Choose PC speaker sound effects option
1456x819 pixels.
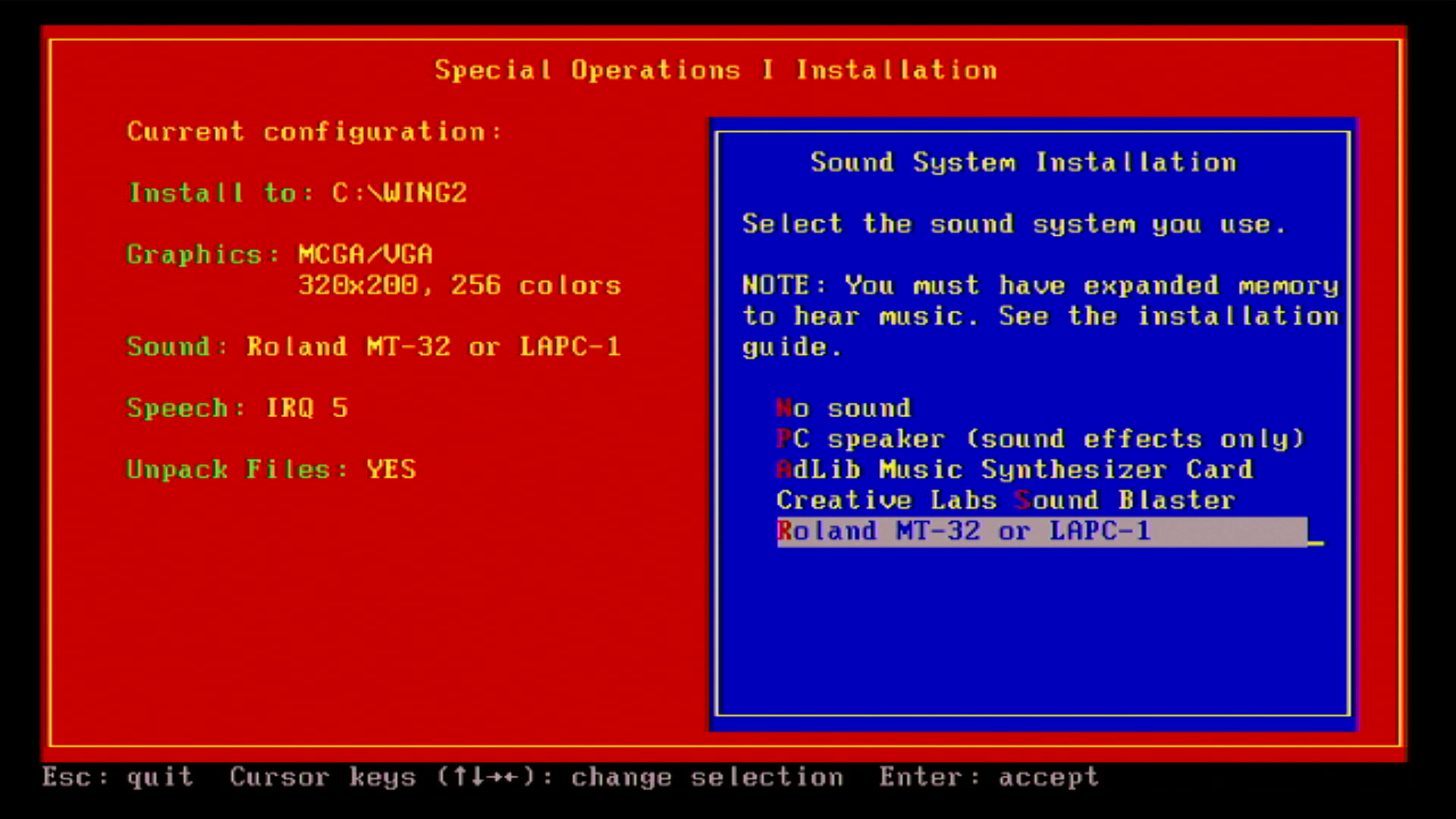(1039, 439)
